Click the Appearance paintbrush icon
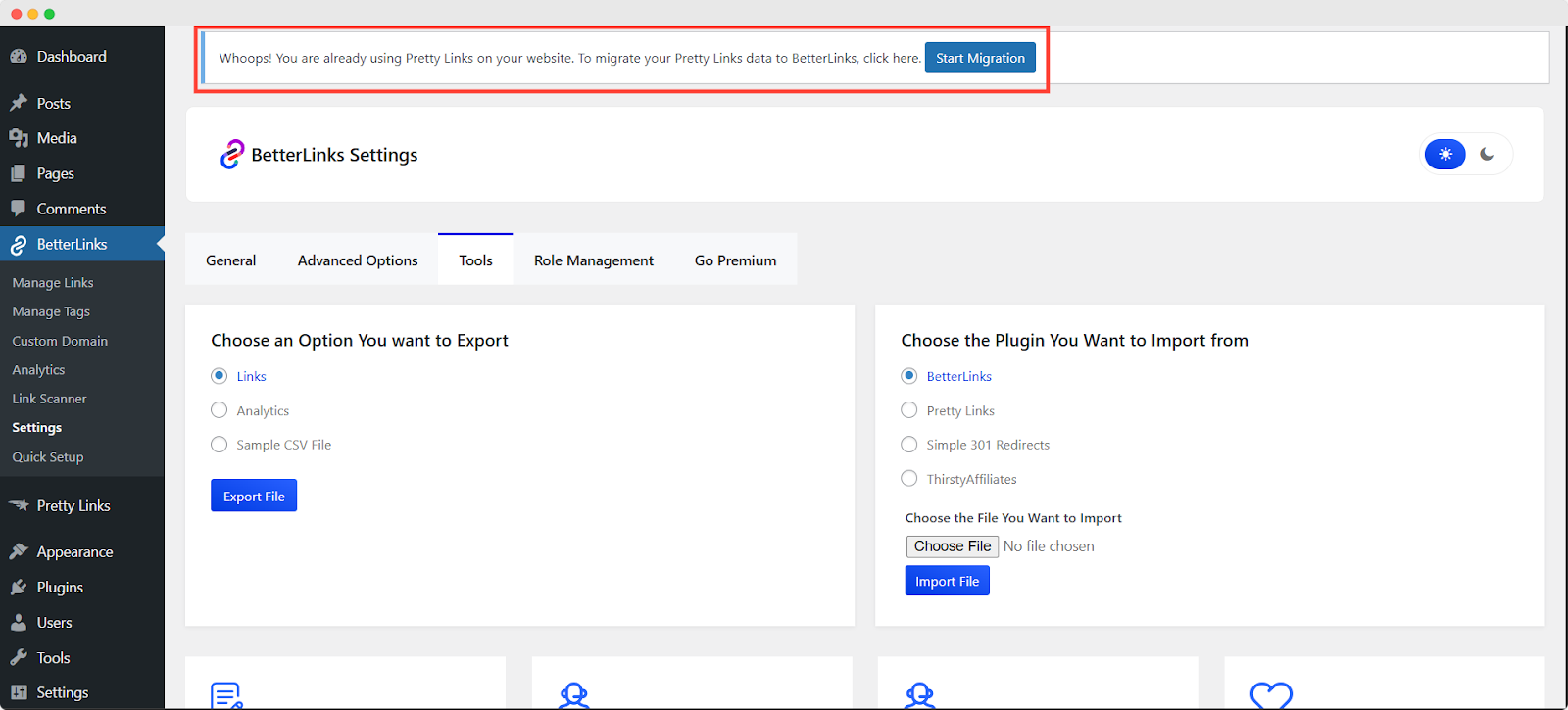The height and width of the screenshot is (710, 1568). (x=19, y=552)
